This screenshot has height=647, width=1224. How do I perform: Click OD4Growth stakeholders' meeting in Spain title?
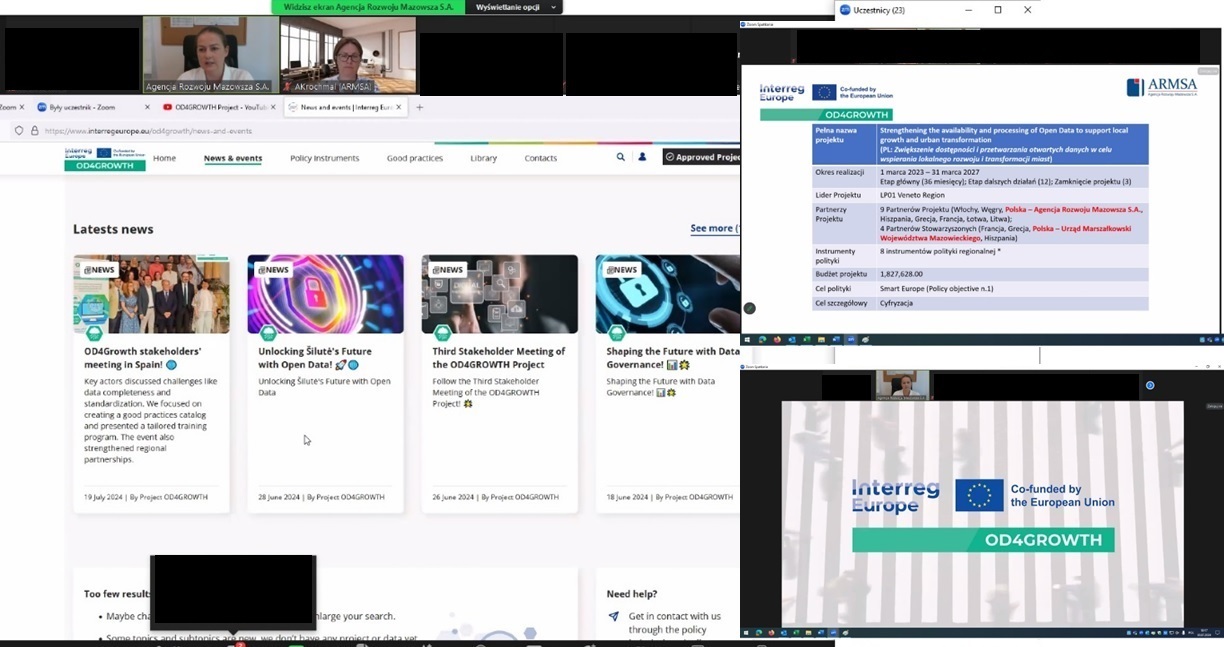[143, 357]
